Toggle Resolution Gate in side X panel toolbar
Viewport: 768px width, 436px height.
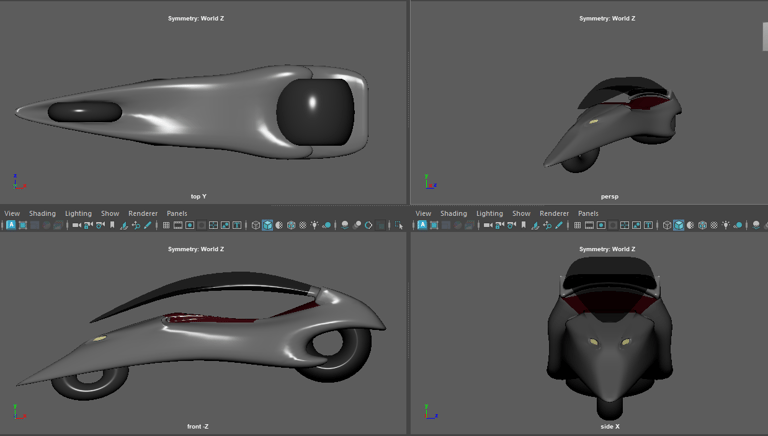[x=601, y=225]
